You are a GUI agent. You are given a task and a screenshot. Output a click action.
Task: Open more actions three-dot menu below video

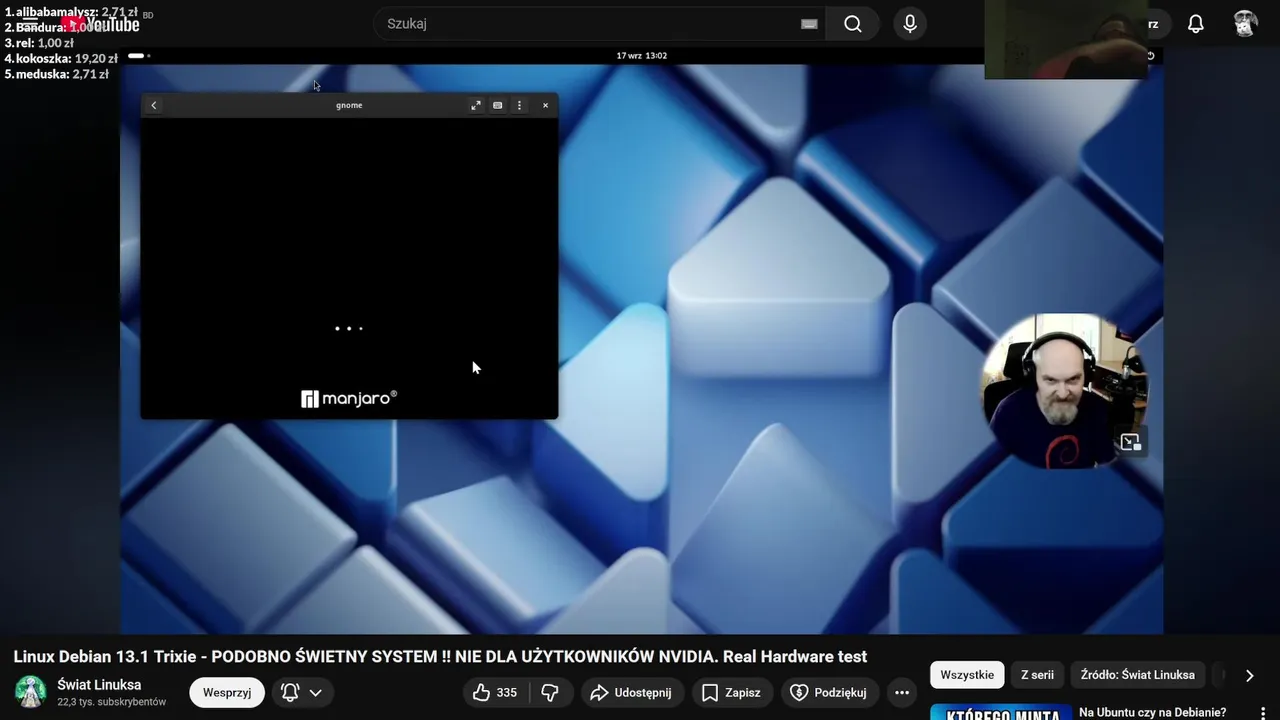902,692
